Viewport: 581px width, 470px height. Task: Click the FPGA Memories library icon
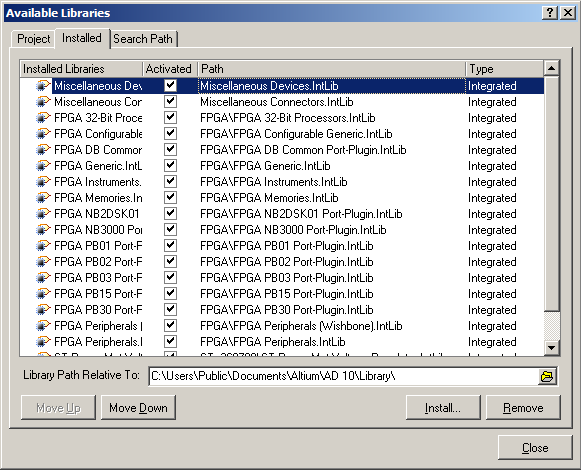[43, 198]
